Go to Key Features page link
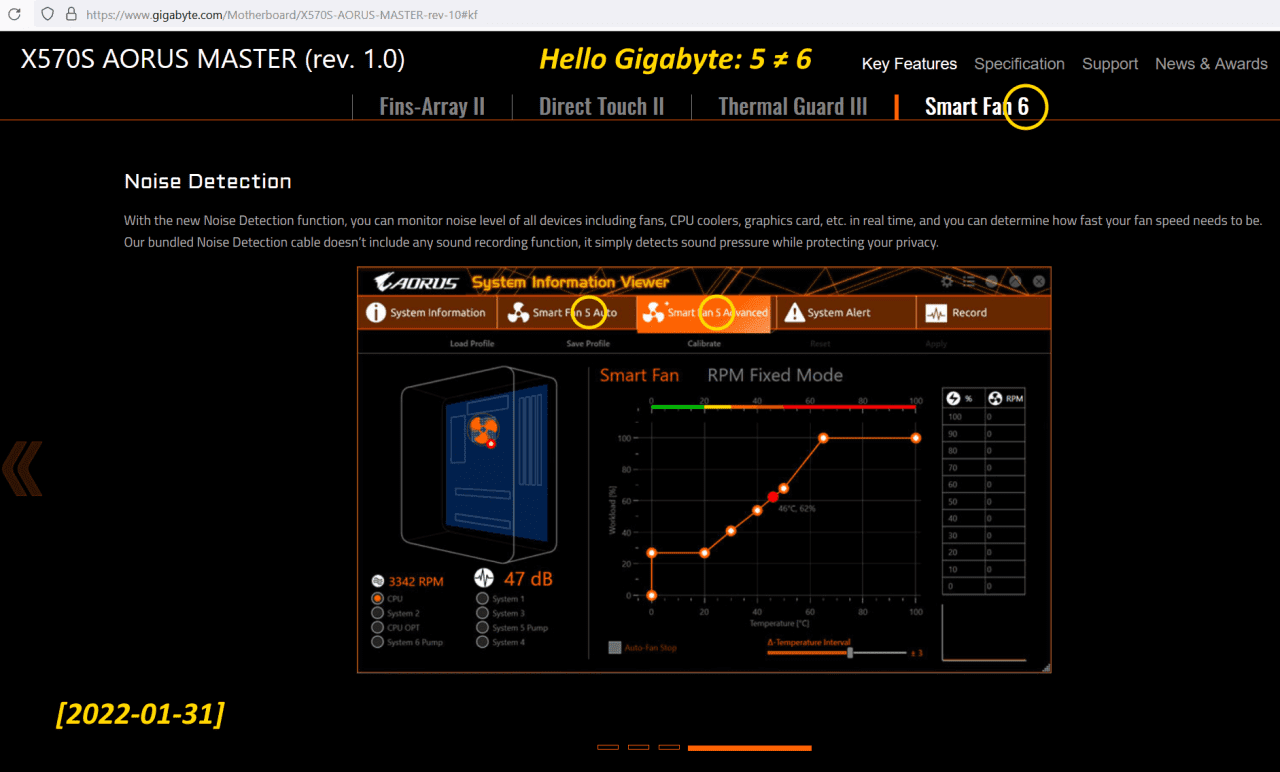This screenshot has width=1280, height=772. coord(909,63)
